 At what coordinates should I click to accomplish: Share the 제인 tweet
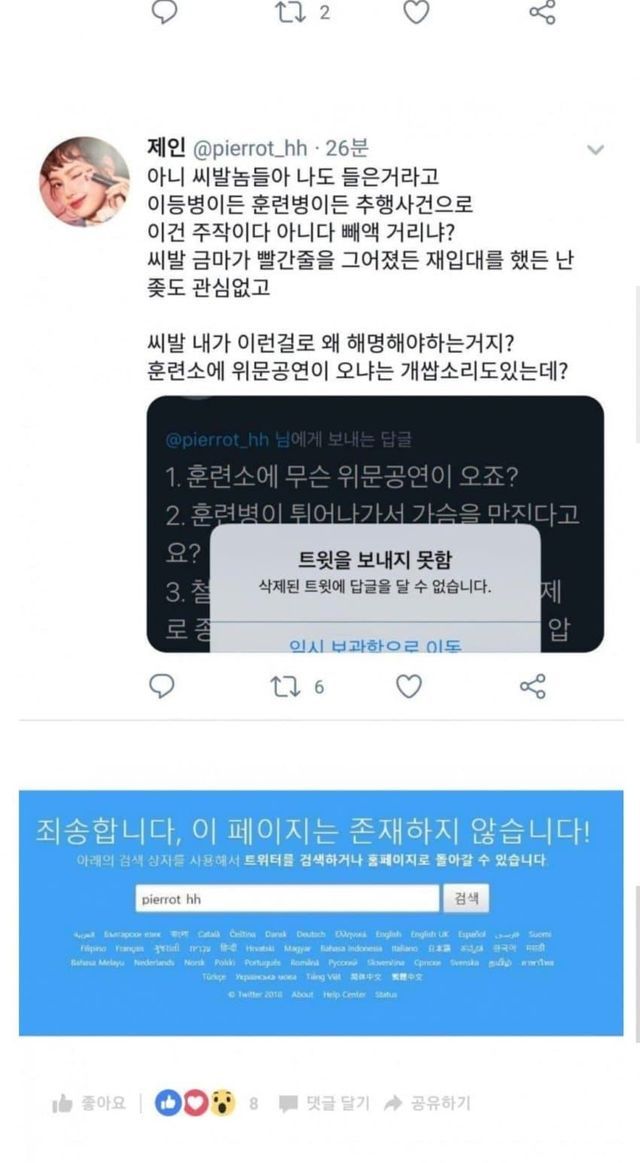pos(532,686)
